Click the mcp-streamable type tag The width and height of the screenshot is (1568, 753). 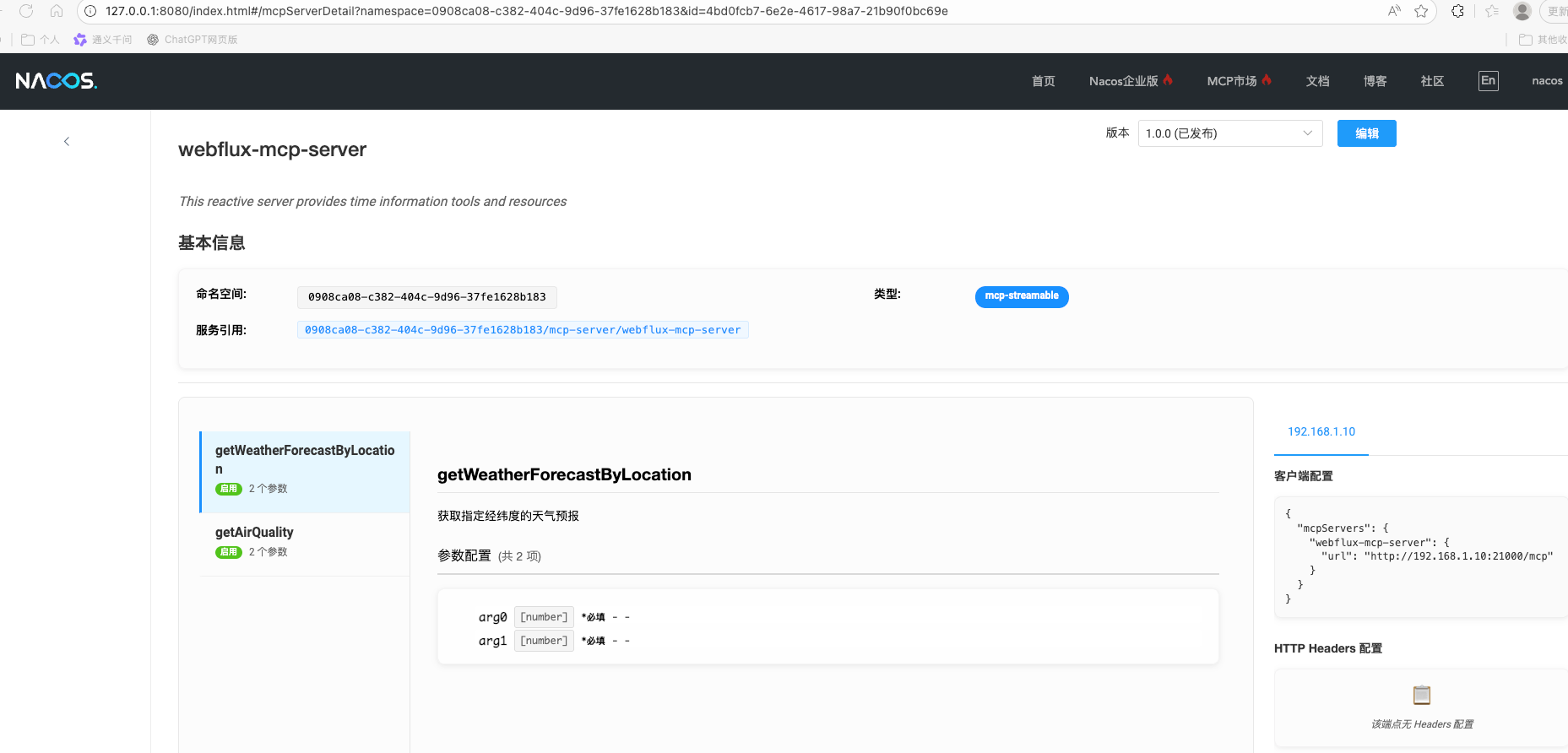click(1022, 296)
